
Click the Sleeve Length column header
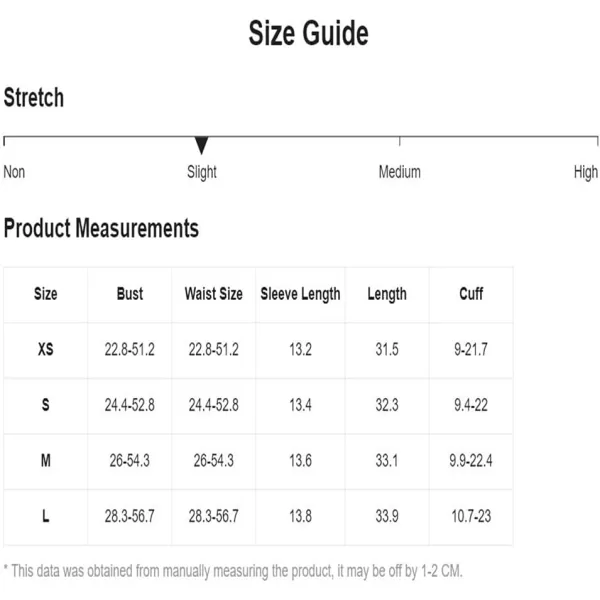pos(300,294)
